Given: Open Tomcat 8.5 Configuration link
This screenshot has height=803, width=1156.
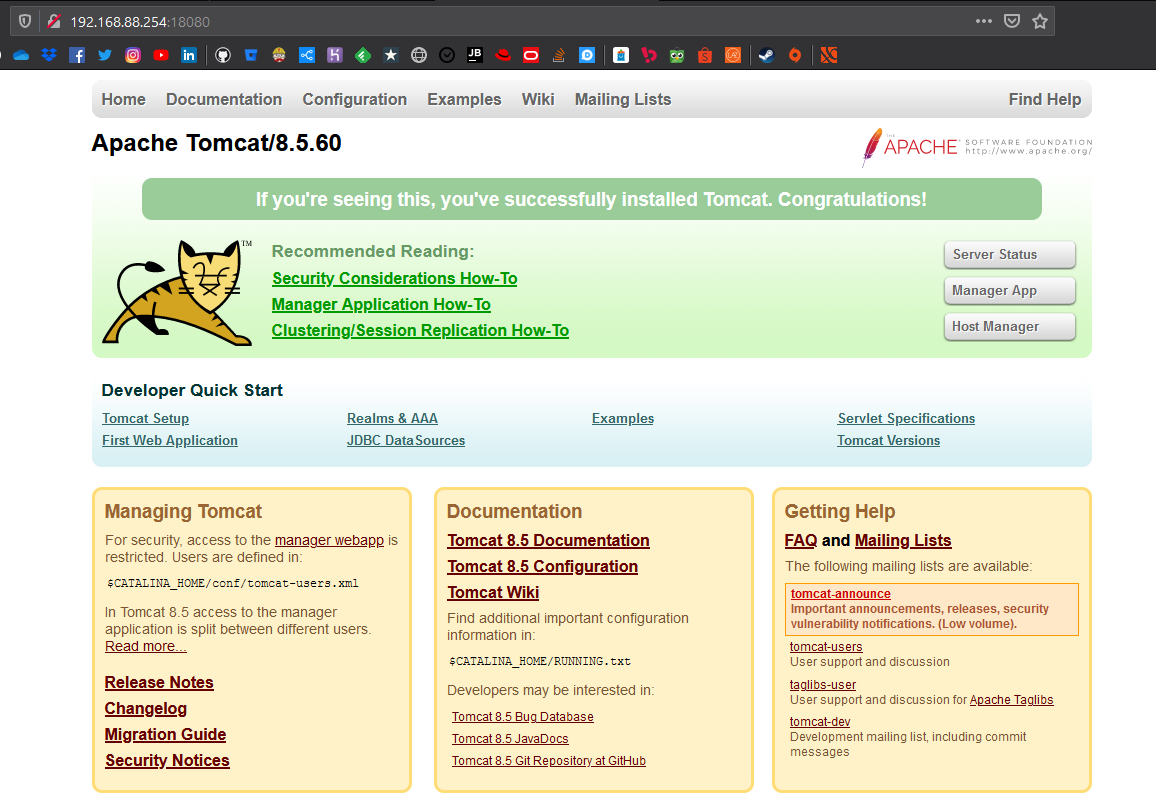Looking at the screenshot, I should (x=543, y=566).
